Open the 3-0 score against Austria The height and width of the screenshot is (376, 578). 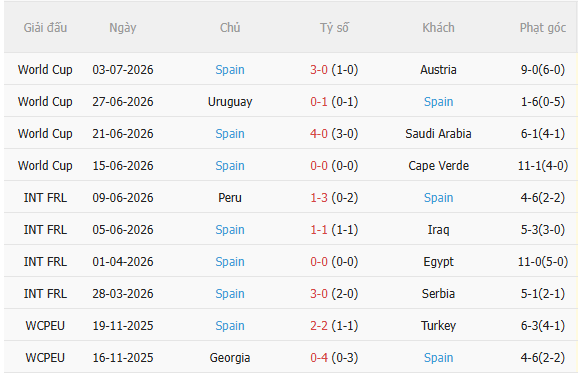319,70
